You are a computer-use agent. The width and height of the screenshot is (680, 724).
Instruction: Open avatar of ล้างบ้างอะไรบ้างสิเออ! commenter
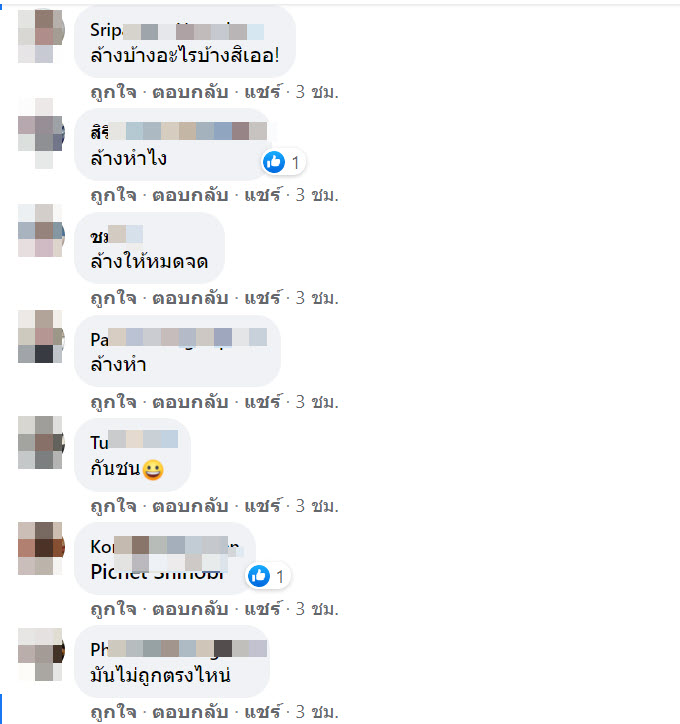point(41,35)
